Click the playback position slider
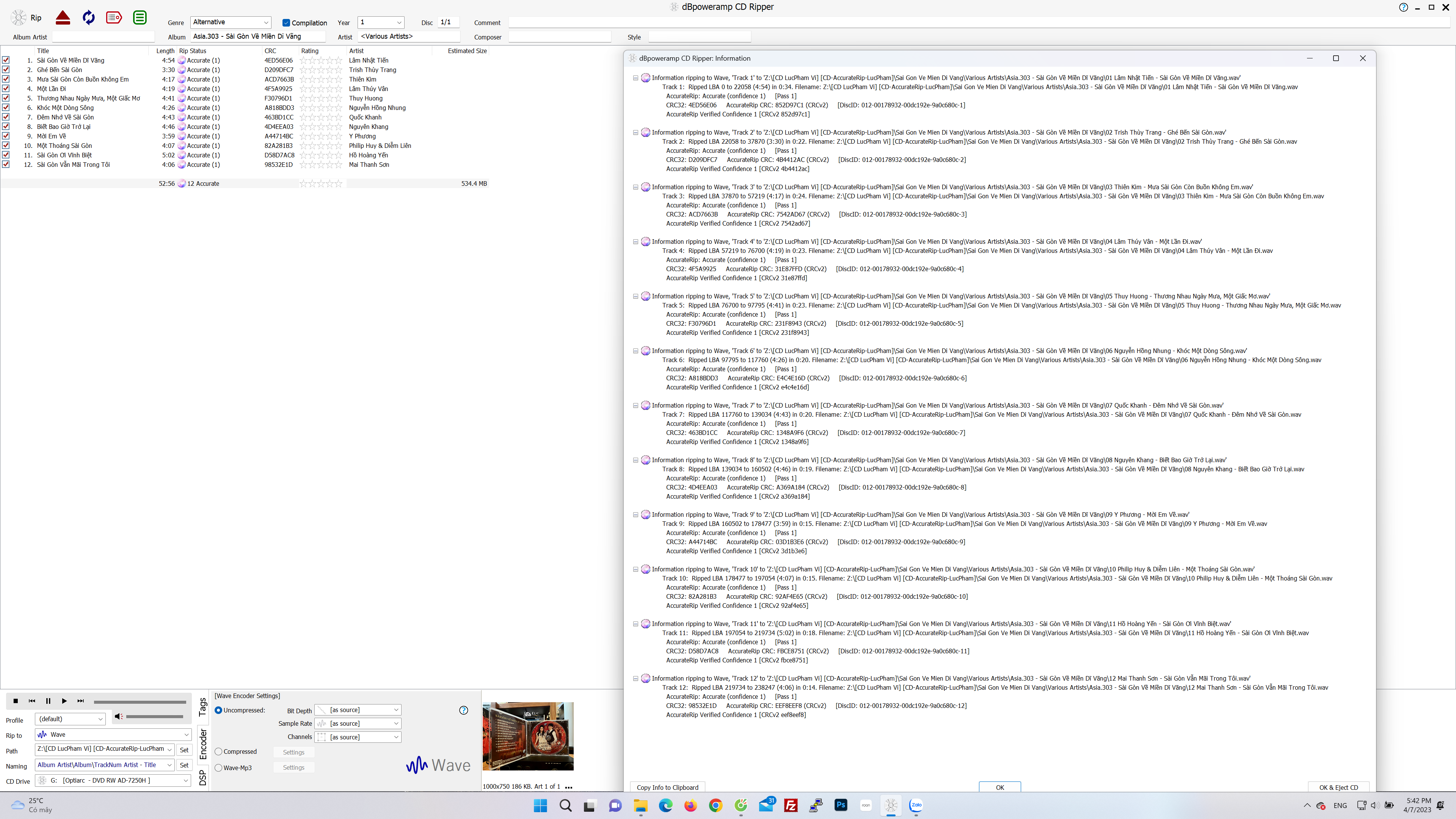 point(140,701)
